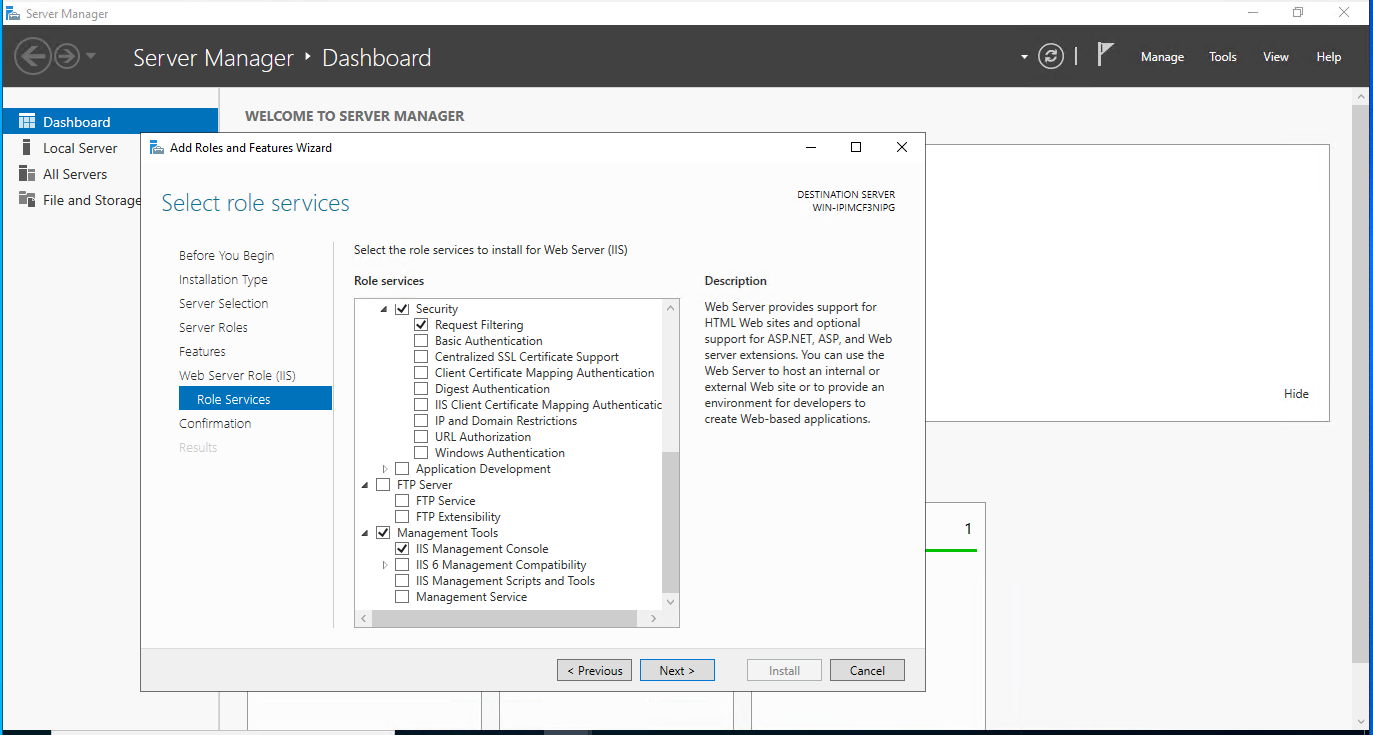Image resolution: width=1373 pixels, height=735 pixels.
Task: Enable IIS Management Scripts and Tools checkbox
Action: tap(402, 581)
